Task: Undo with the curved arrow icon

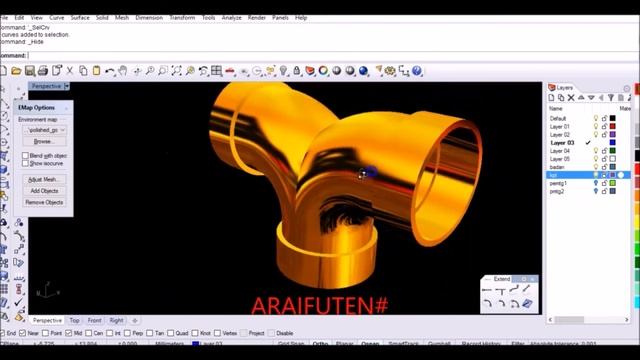Action: pos(109,71)
